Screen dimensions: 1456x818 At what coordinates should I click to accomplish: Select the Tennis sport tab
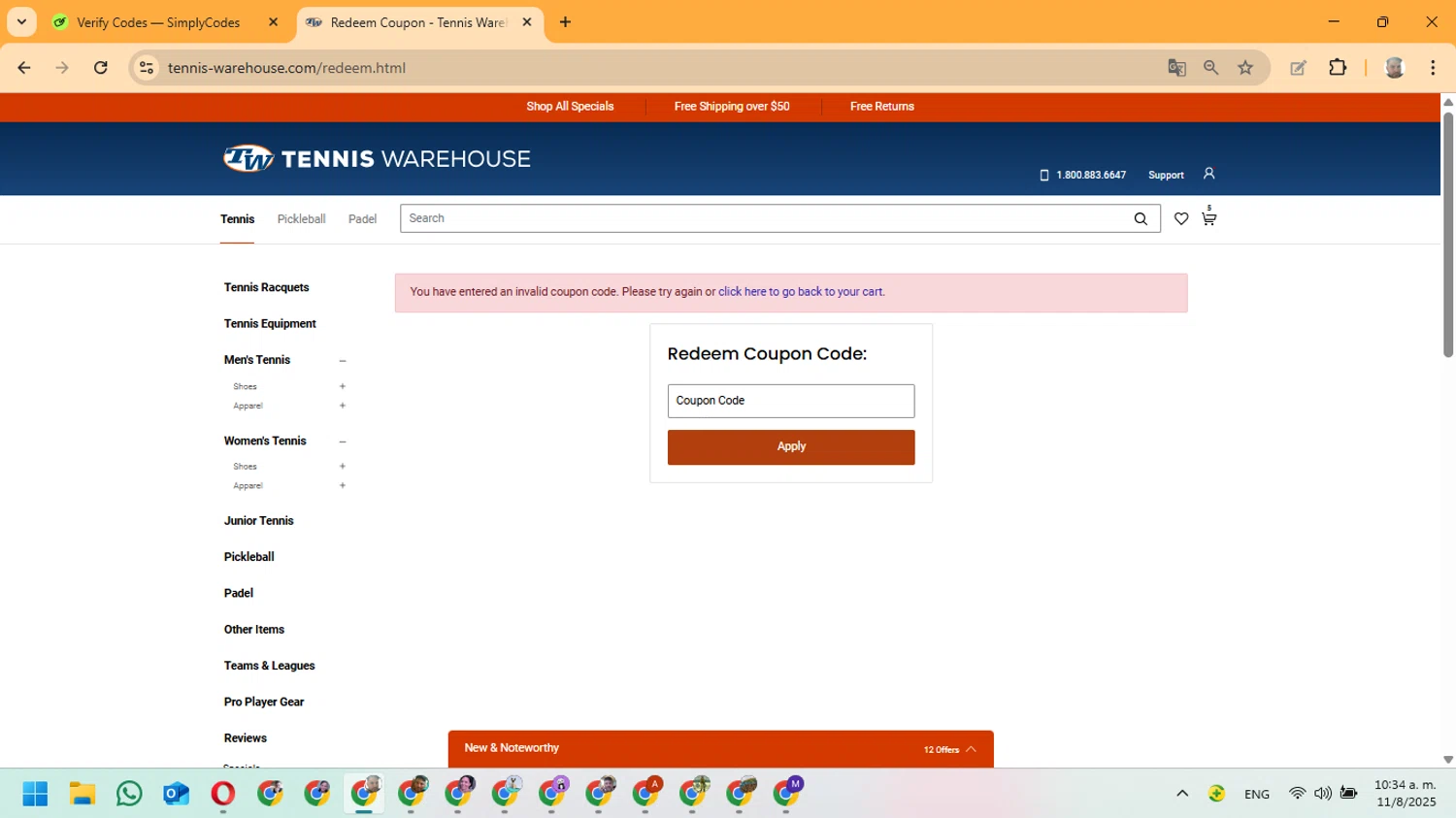(237, 219)
